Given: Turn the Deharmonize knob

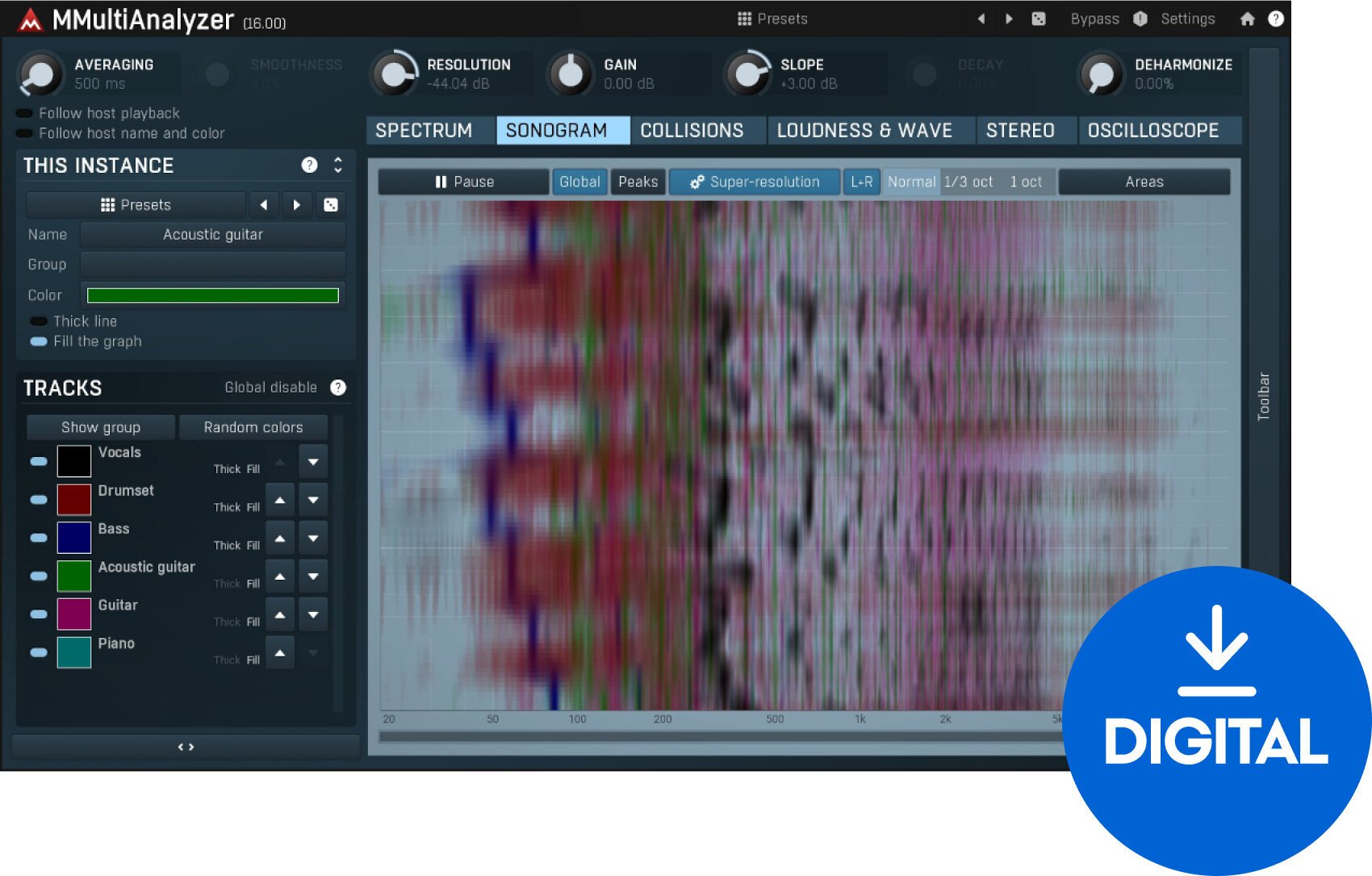Looking at the screenshot, I should point(1099,73).
